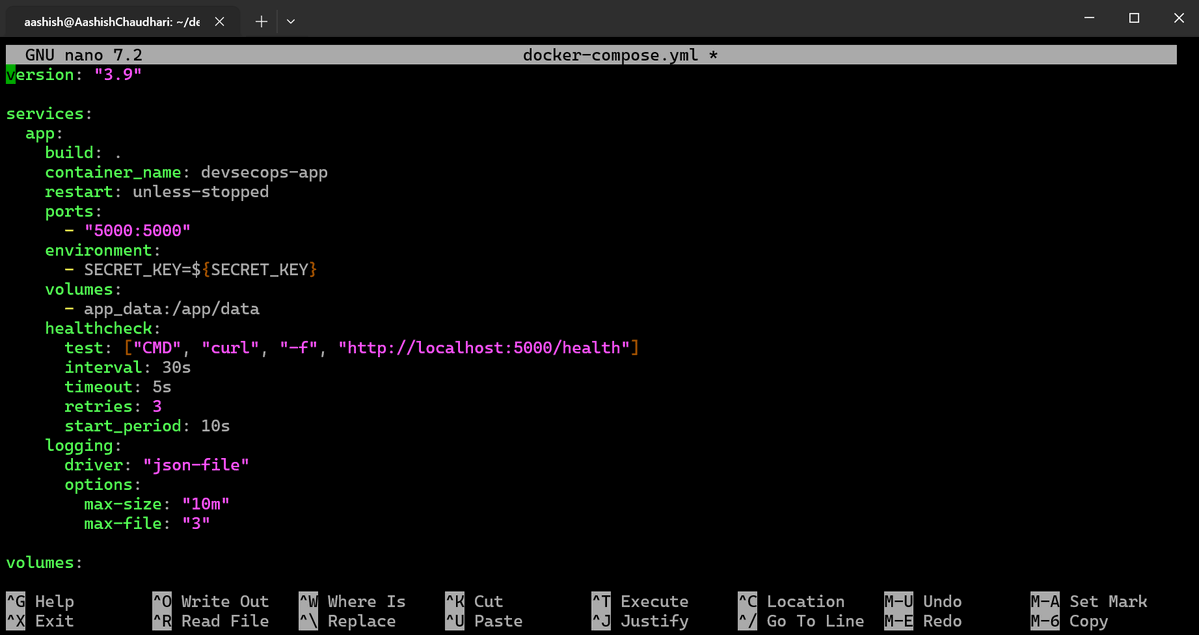
Task: Place cursor on version: "3.9" line
Action: [74, 75]
